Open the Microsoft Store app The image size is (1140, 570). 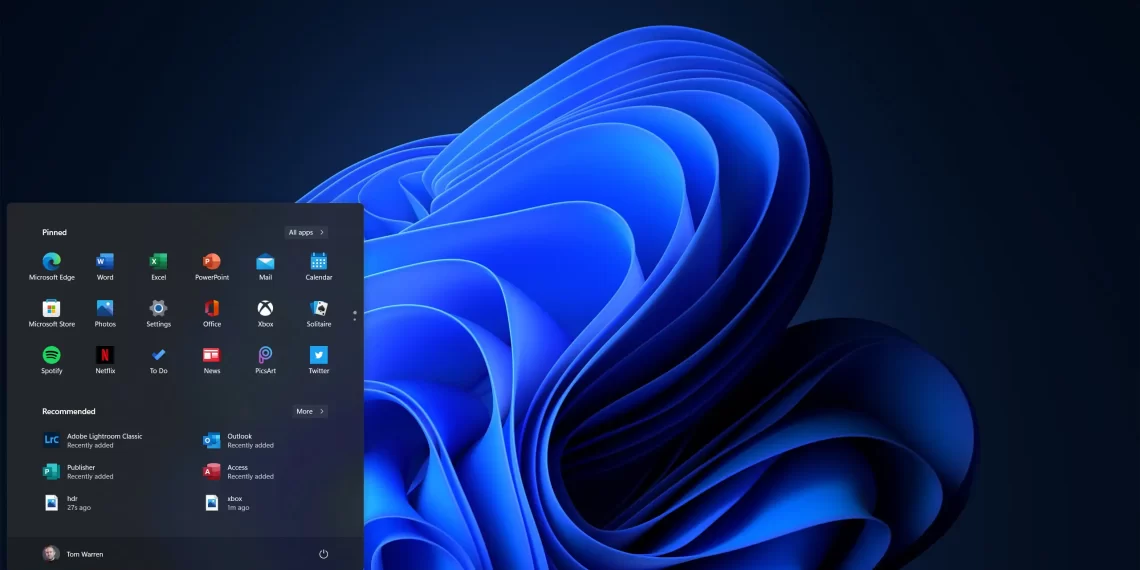tap(52, 309)
